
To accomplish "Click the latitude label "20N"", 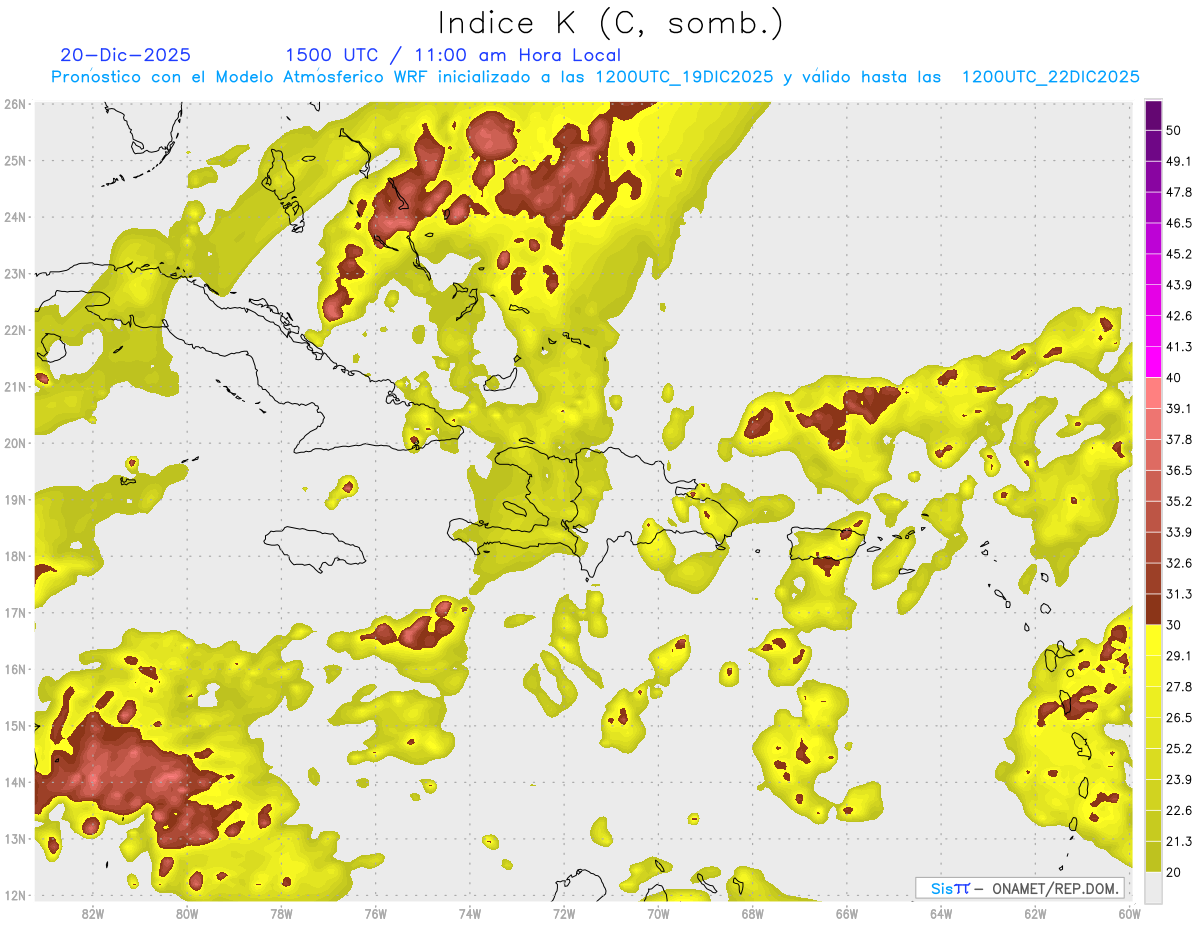I will 15,443.
